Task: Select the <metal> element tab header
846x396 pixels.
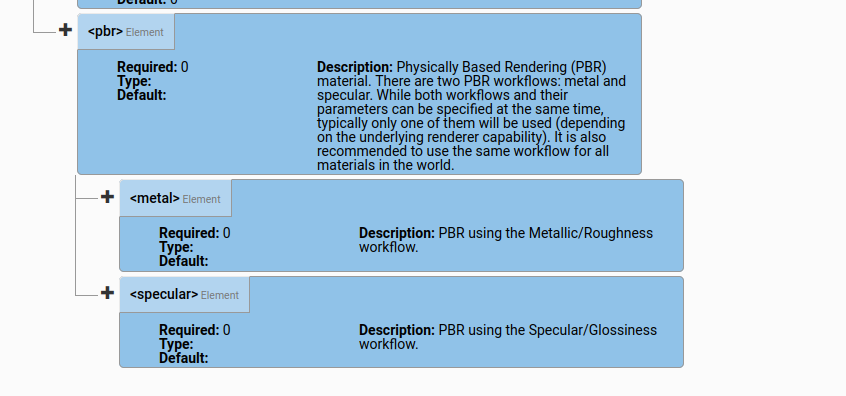Action: pyautogui.click(x=176, y=199)
